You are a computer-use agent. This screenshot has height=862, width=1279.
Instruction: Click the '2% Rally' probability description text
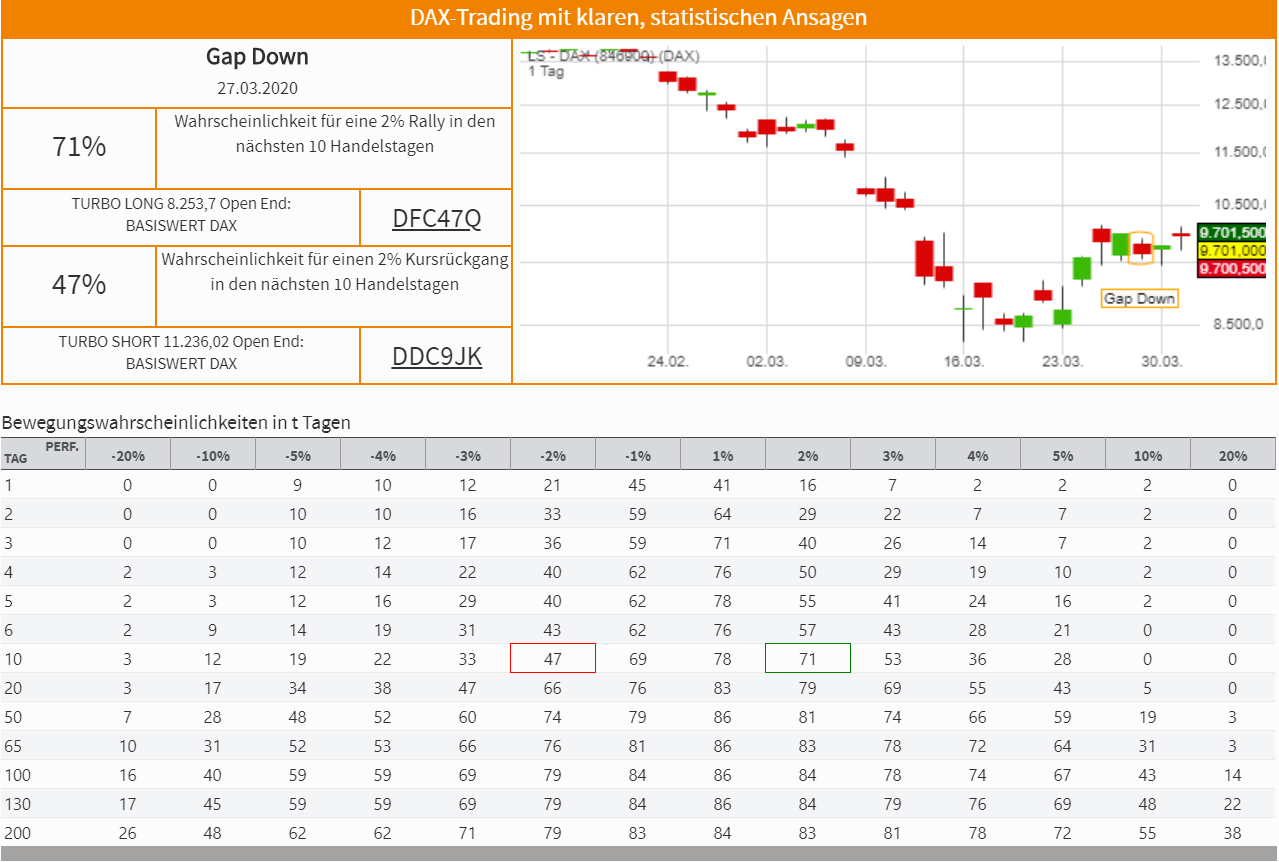click(x=335, y=134)
